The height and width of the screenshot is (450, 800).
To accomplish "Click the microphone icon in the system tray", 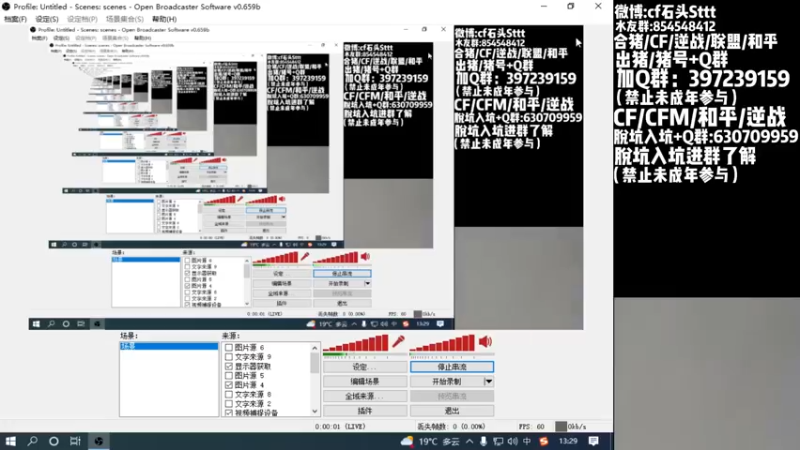I will pos(483,441).
